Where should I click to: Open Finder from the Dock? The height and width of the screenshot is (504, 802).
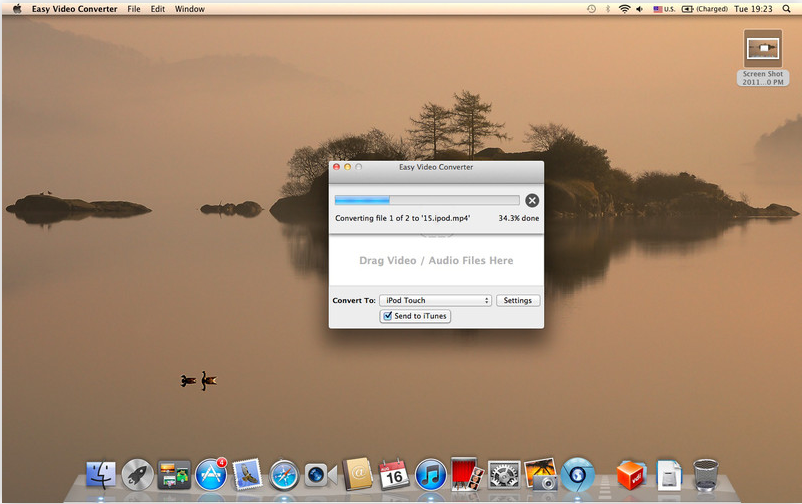pos(101,475)
